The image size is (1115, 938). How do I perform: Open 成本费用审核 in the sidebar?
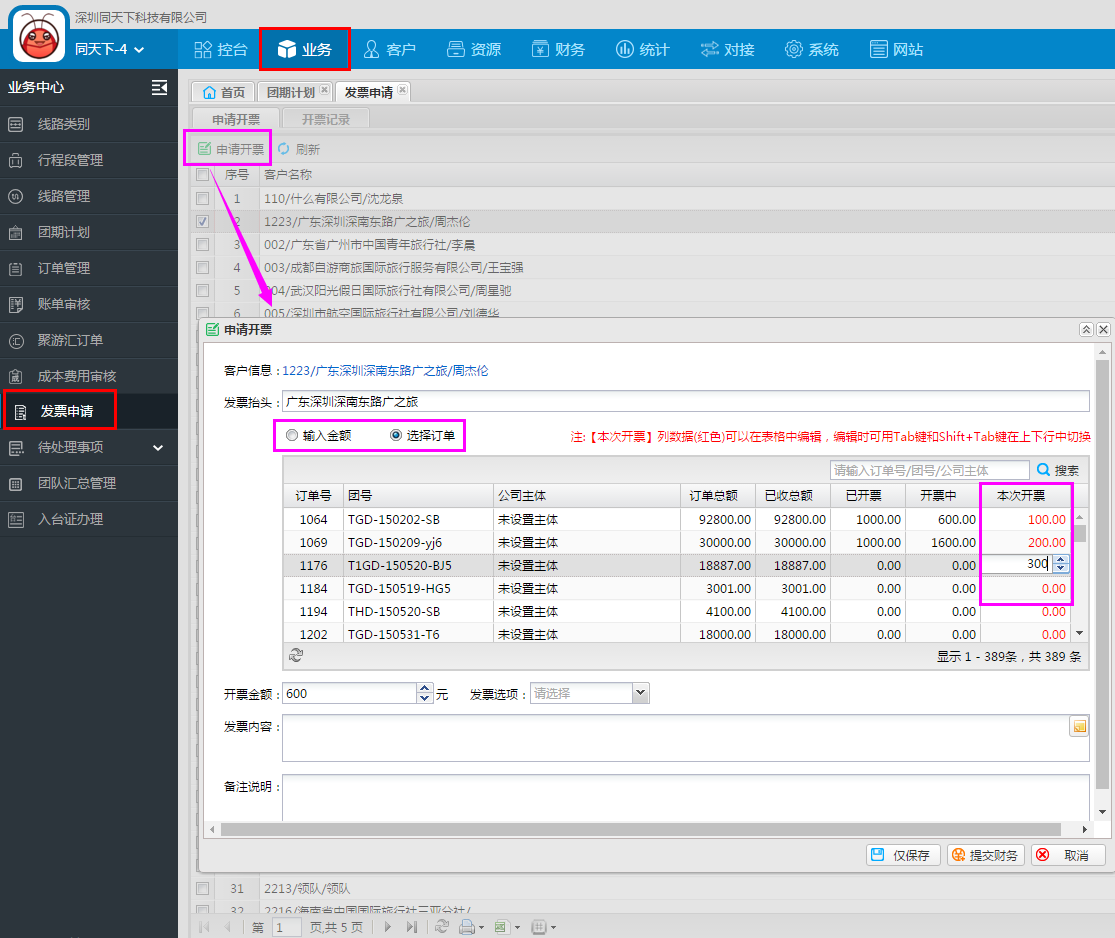click(x=89, y=376)
